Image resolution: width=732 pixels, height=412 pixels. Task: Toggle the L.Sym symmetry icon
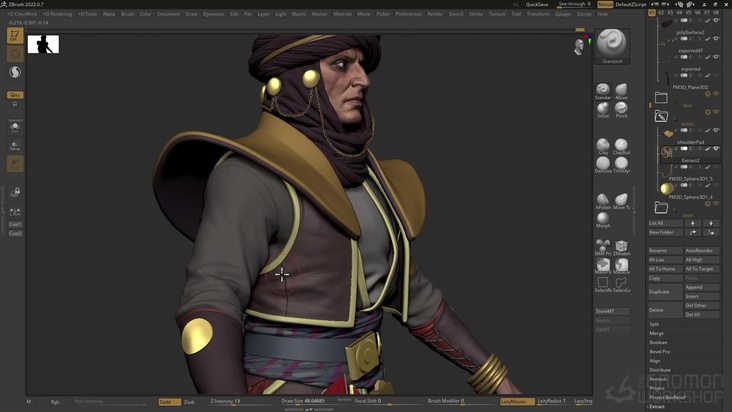point(15,212)
